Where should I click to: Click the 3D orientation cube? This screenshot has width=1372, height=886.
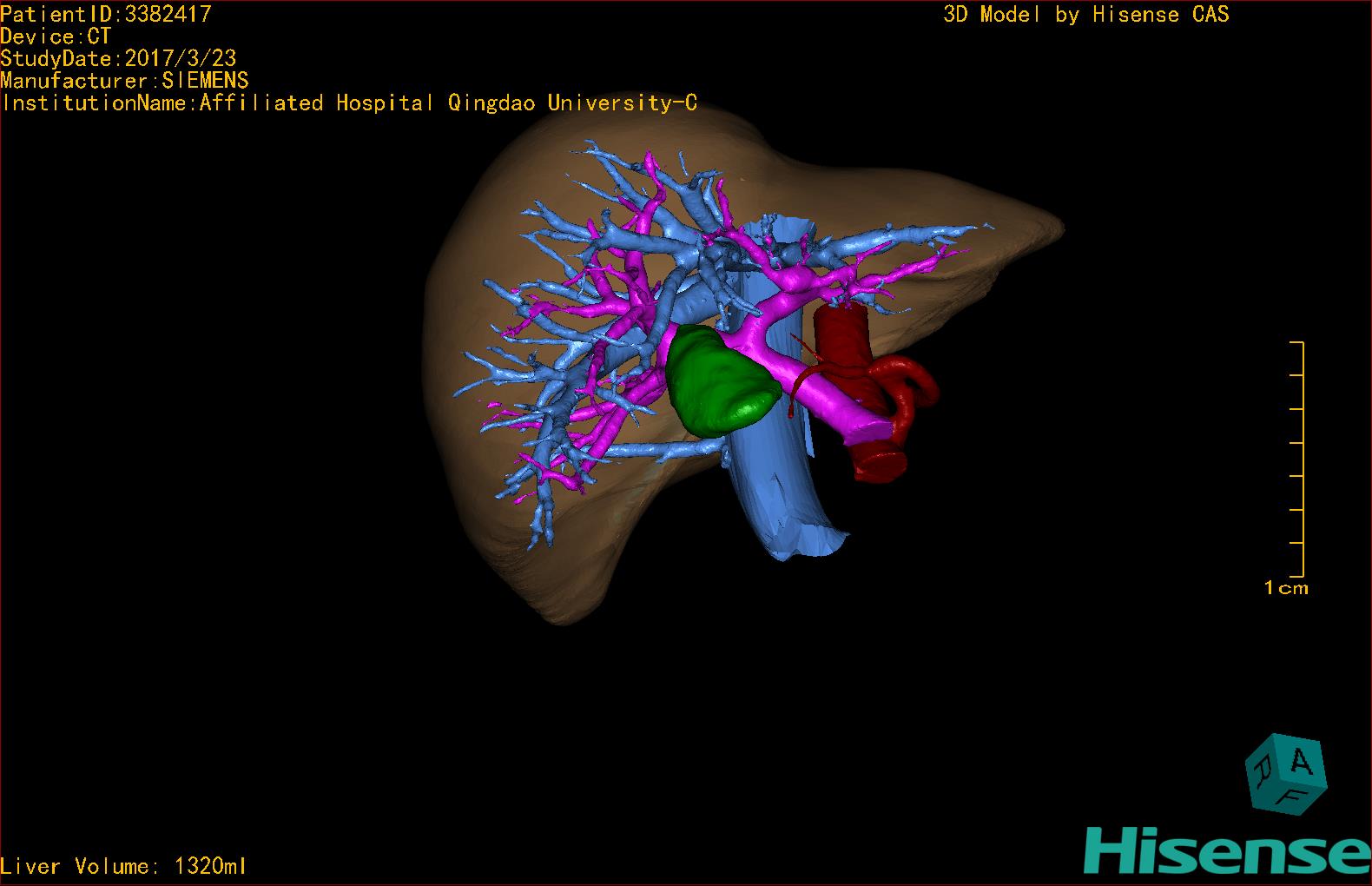pos(1286,773)
